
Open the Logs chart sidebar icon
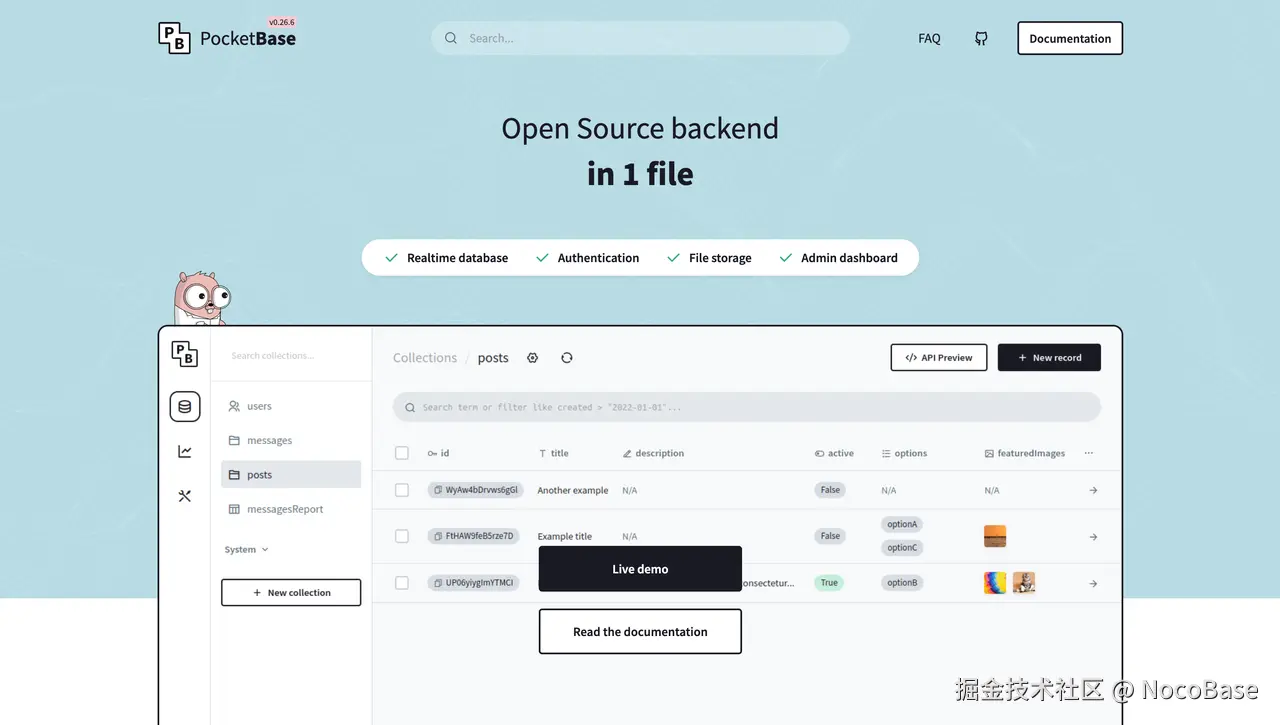point(185,452)
